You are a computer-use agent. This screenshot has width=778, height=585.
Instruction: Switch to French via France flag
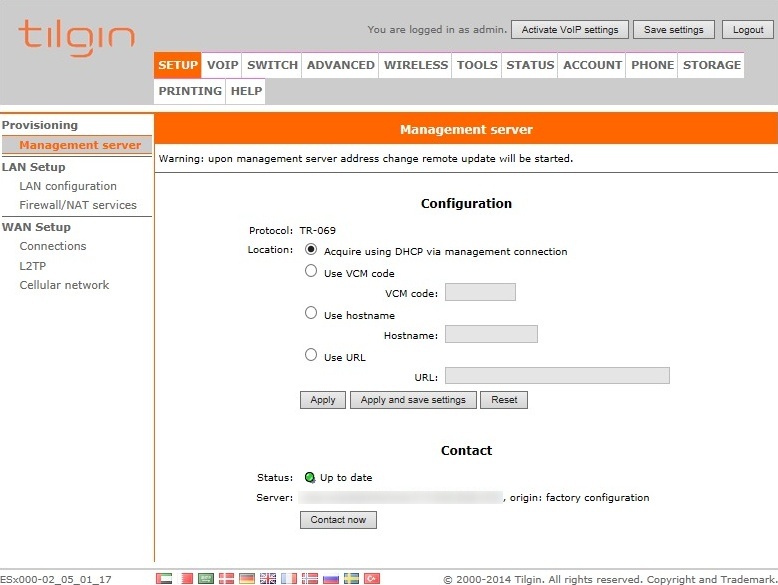coord(289,578)
